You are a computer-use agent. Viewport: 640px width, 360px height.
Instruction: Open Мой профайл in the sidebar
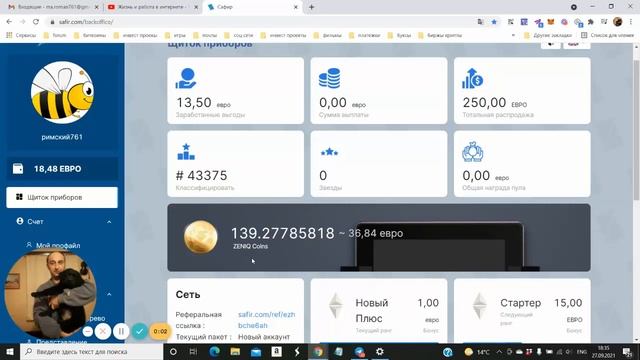click(x=58, y=245)
